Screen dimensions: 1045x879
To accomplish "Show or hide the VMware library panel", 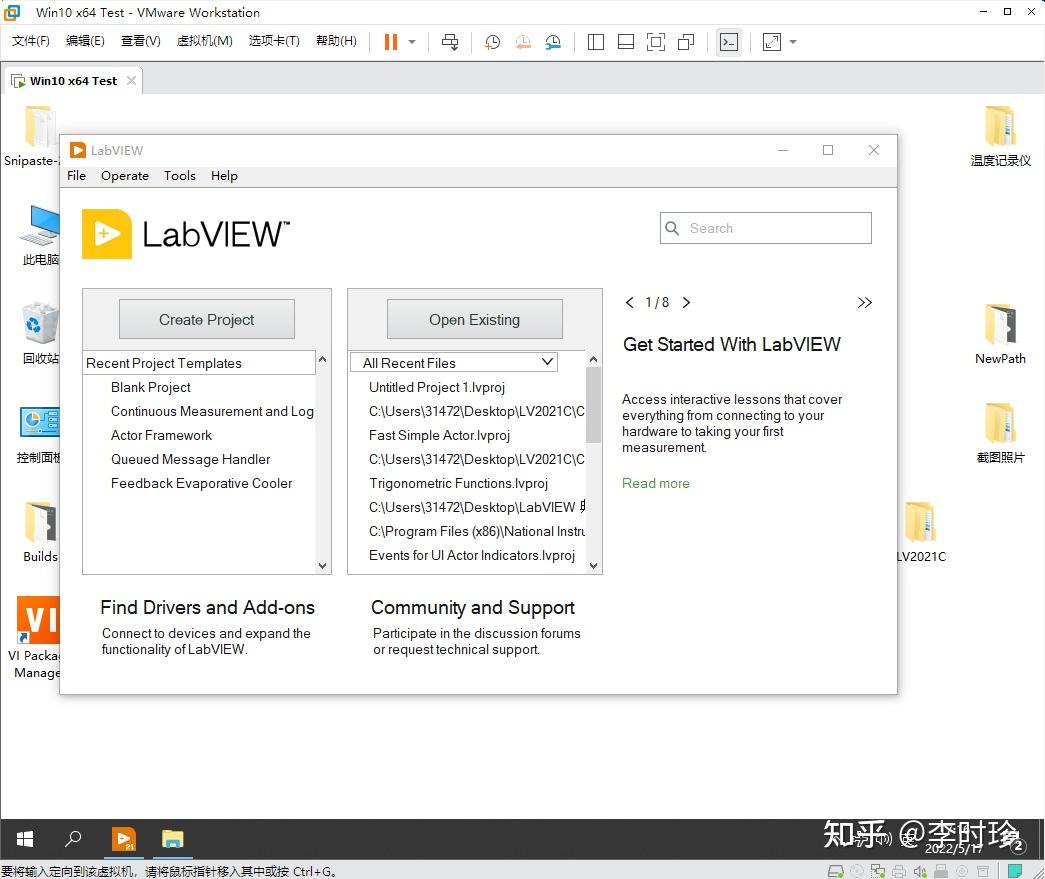I will 595,42.
